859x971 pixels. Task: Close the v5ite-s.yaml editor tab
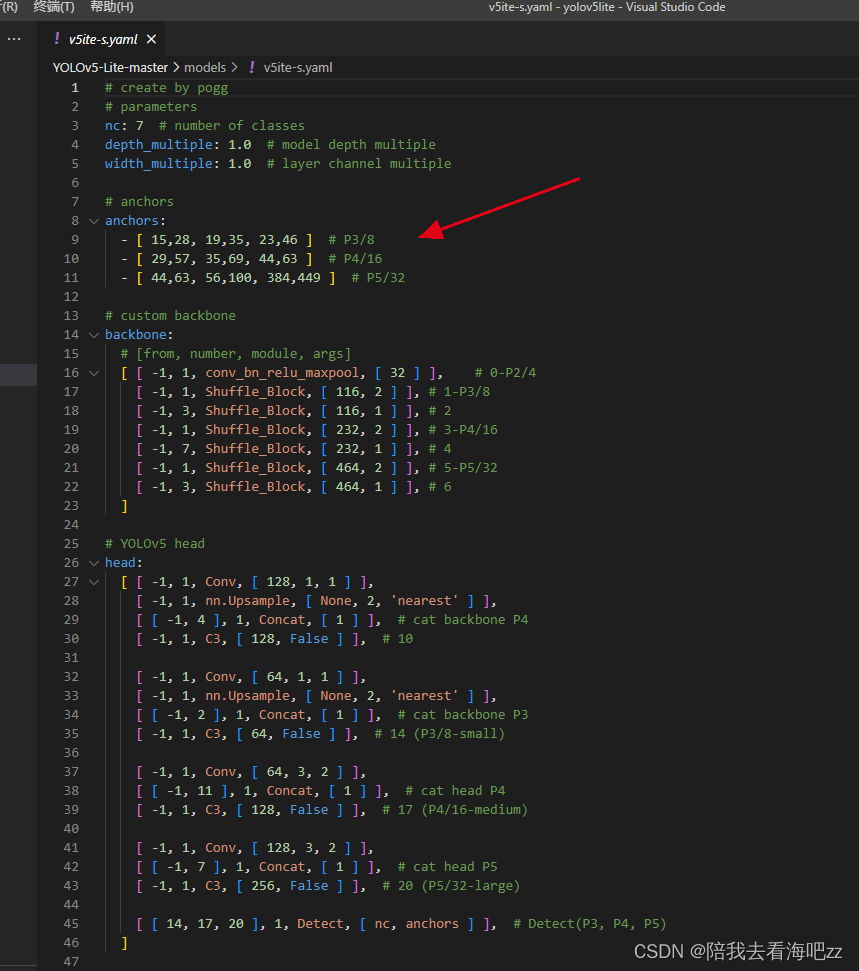pyautogui.click(x=151, y=39)
